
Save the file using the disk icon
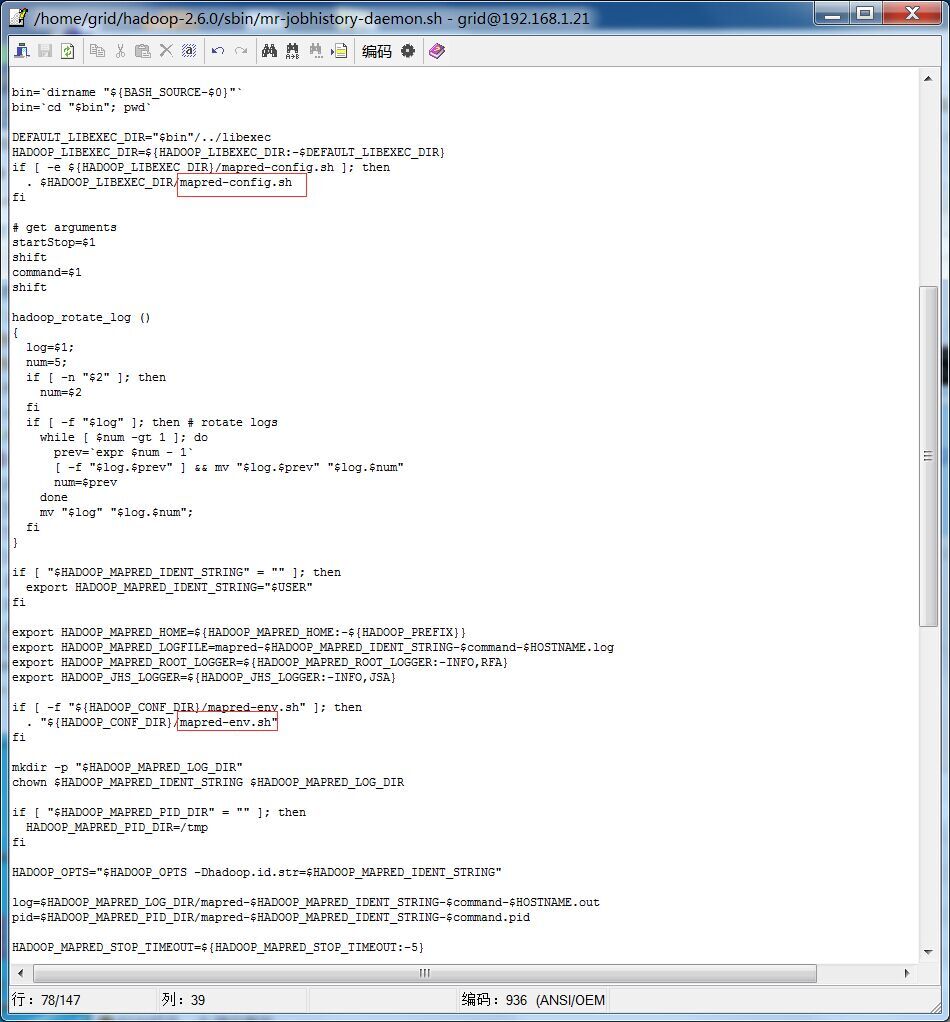[46, 51]
